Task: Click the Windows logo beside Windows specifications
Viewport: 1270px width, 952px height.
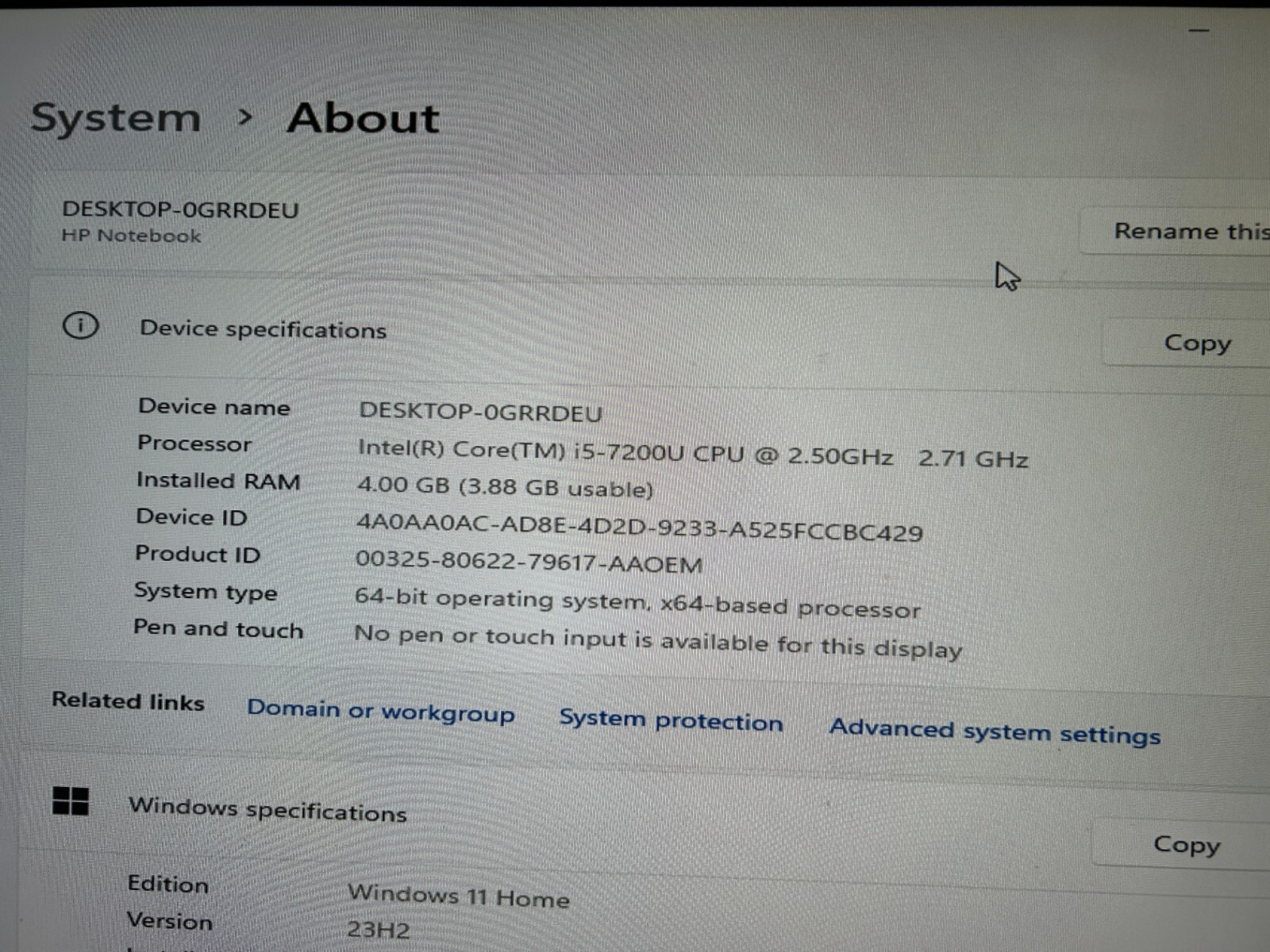Action: pyautogui.click(x=70, y=800)
